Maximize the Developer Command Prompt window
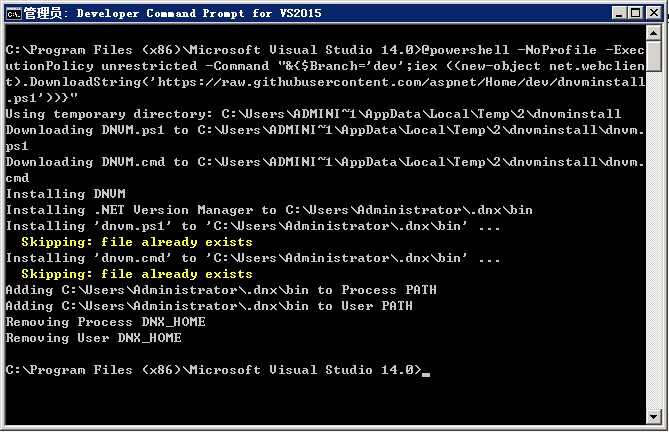Image resolution: width=669 pixels, height=432 pixels. (x=635, y=13)
